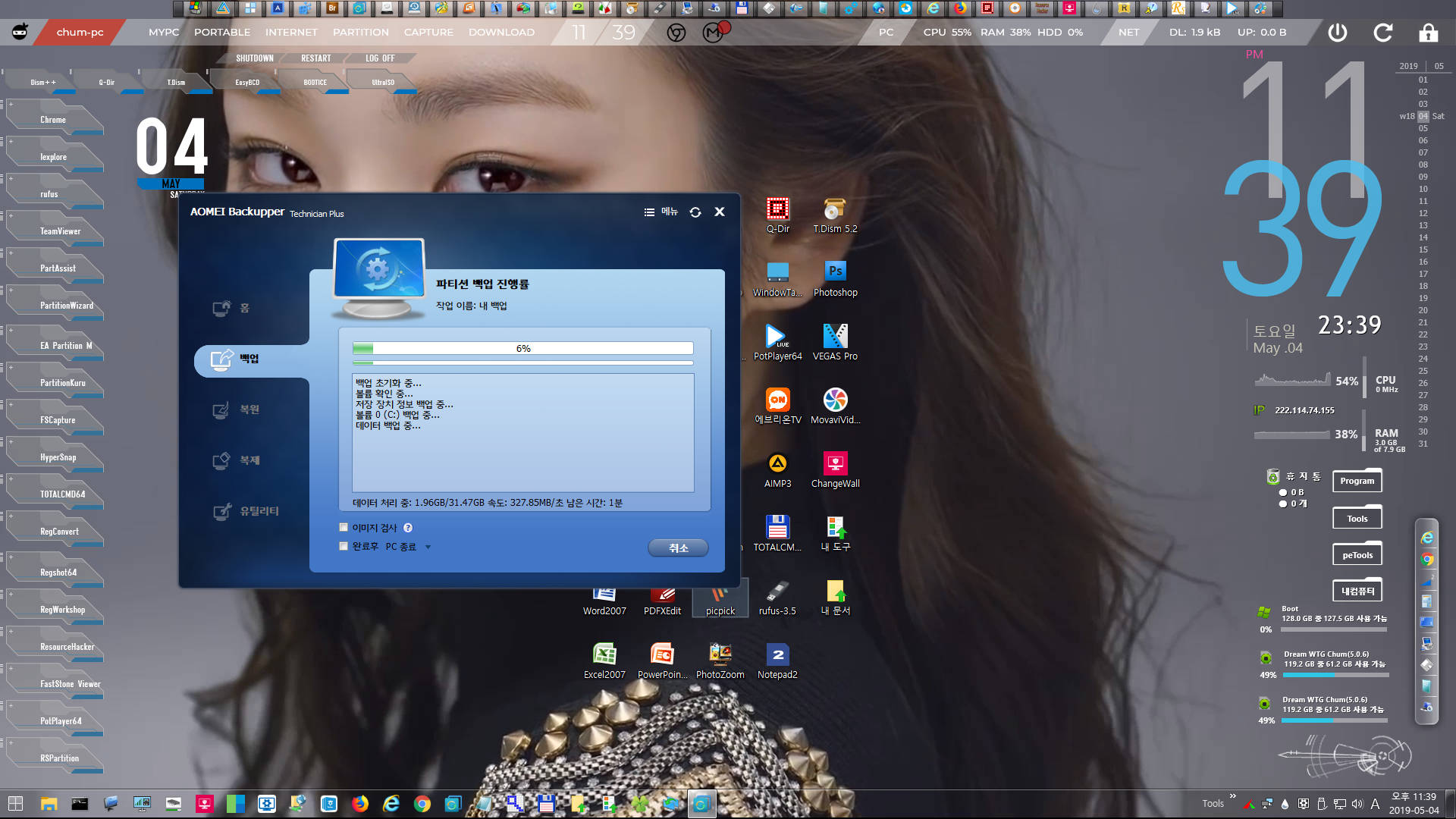The image size is (1456, 819).
Task: Launch Notepad2 desktop icon
Action: click(x=777, y=661)
